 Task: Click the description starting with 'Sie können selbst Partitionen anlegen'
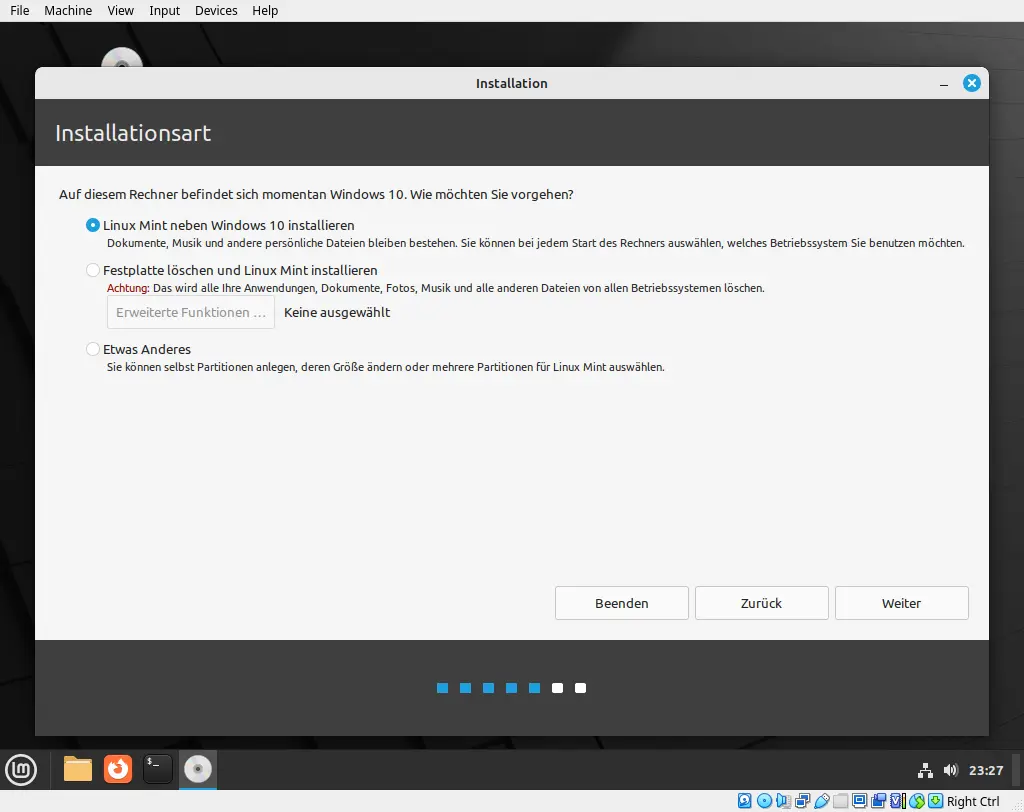tap(385, 367)
